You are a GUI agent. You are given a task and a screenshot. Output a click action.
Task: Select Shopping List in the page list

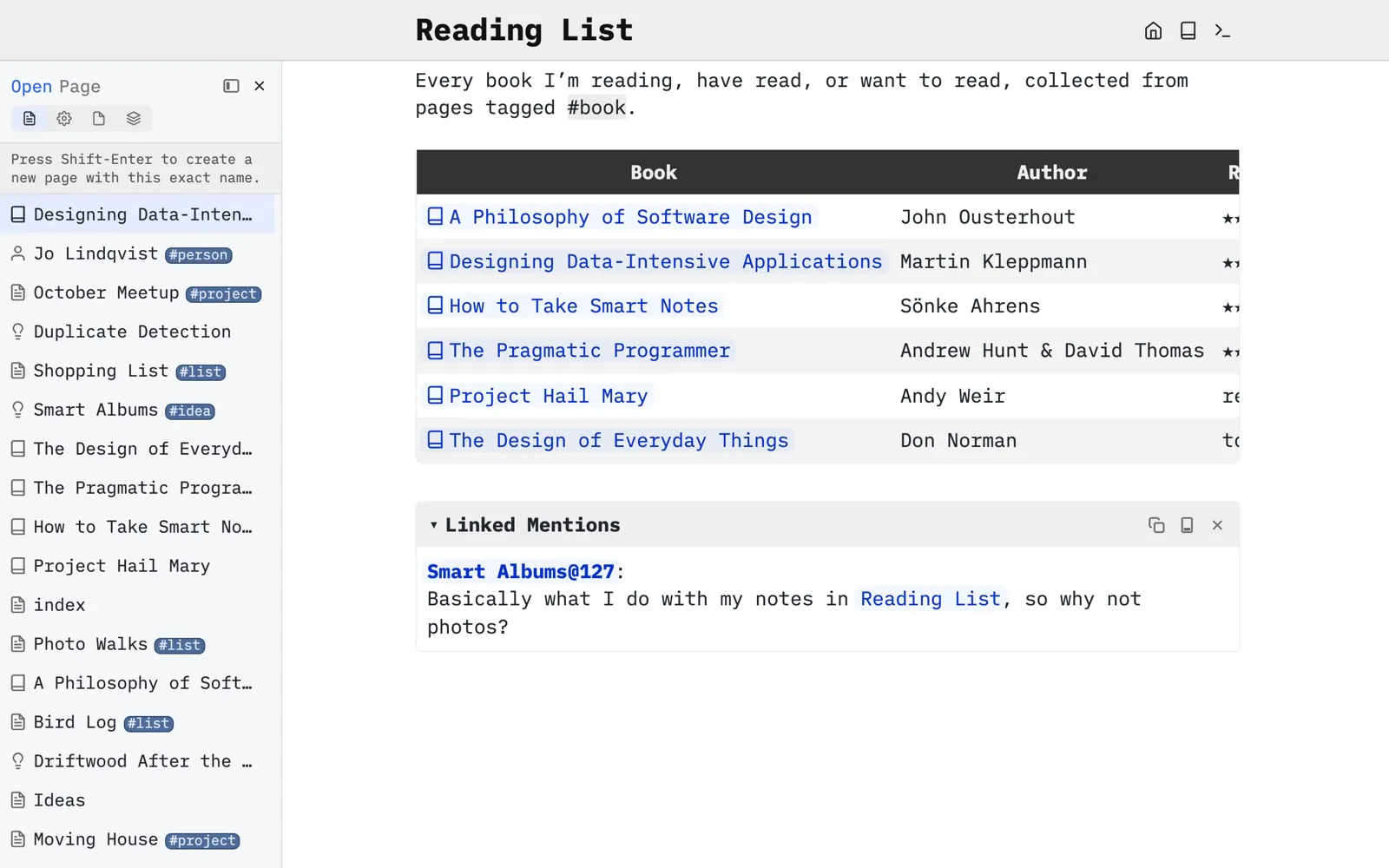click(137, 371)
